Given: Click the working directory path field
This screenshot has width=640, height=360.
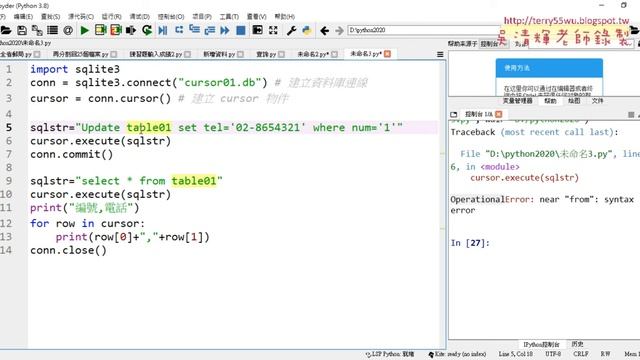Looking at the screenshot, I should click(423, 30).
